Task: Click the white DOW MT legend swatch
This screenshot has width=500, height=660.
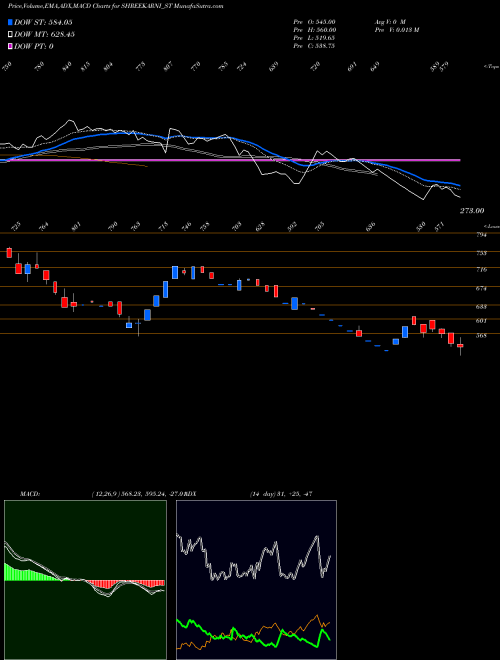Action: (x=10, y=34)
